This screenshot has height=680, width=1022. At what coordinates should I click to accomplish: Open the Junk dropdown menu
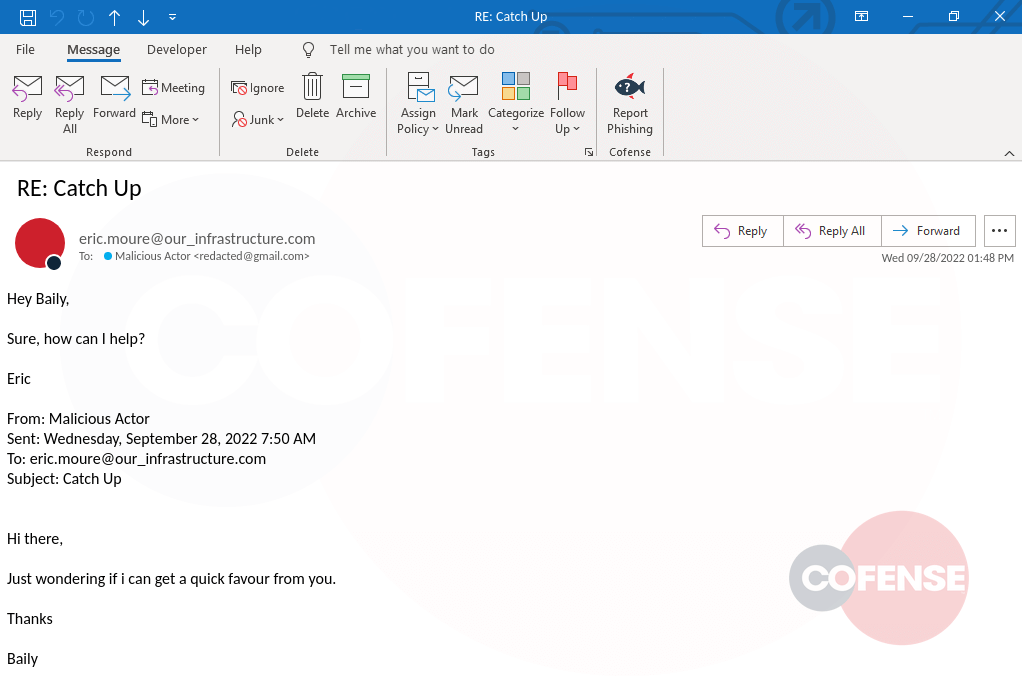pos(258,120)
